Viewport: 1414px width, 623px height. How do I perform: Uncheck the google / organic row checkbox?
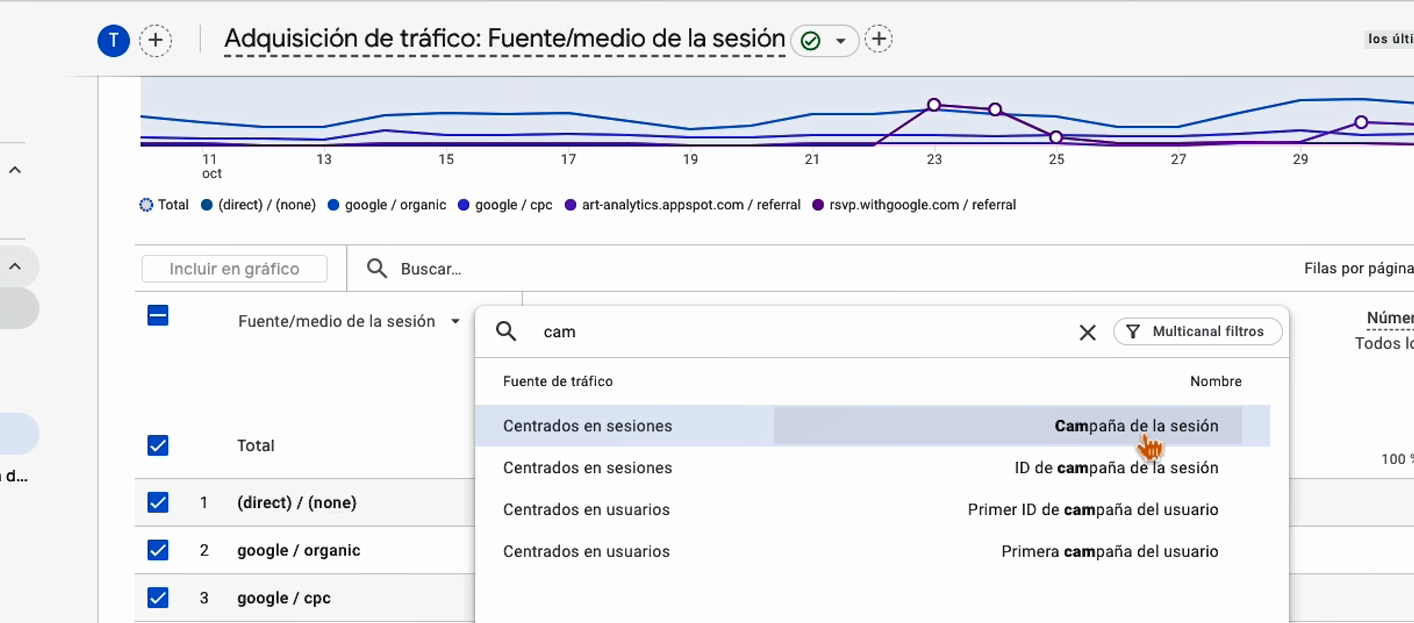point(158,550)
